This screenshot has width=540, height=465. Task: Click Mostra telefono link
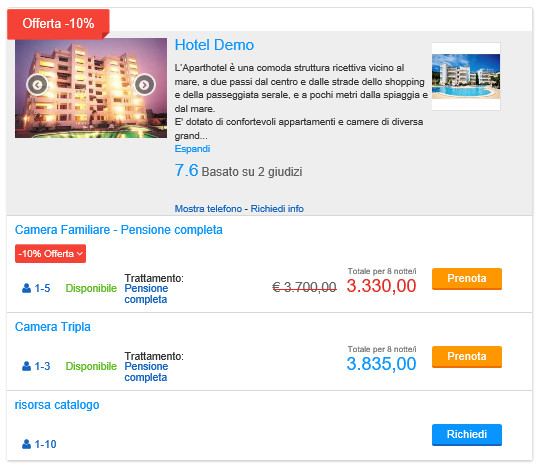point(208,209)
